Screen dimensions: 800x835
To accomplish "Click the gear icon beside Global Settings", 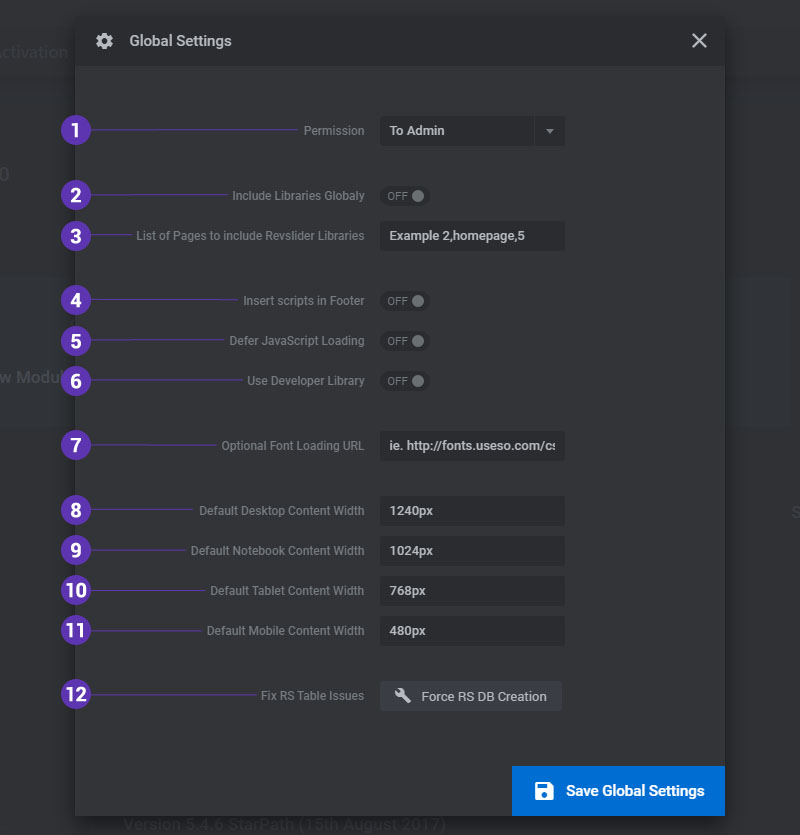I will (105, 41).
